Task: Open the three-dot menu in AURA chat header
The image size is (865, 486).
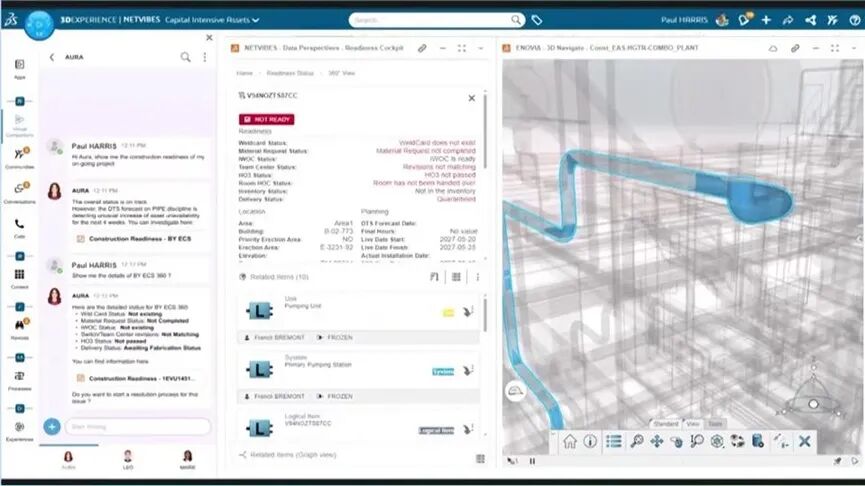Action: [205, 57]
